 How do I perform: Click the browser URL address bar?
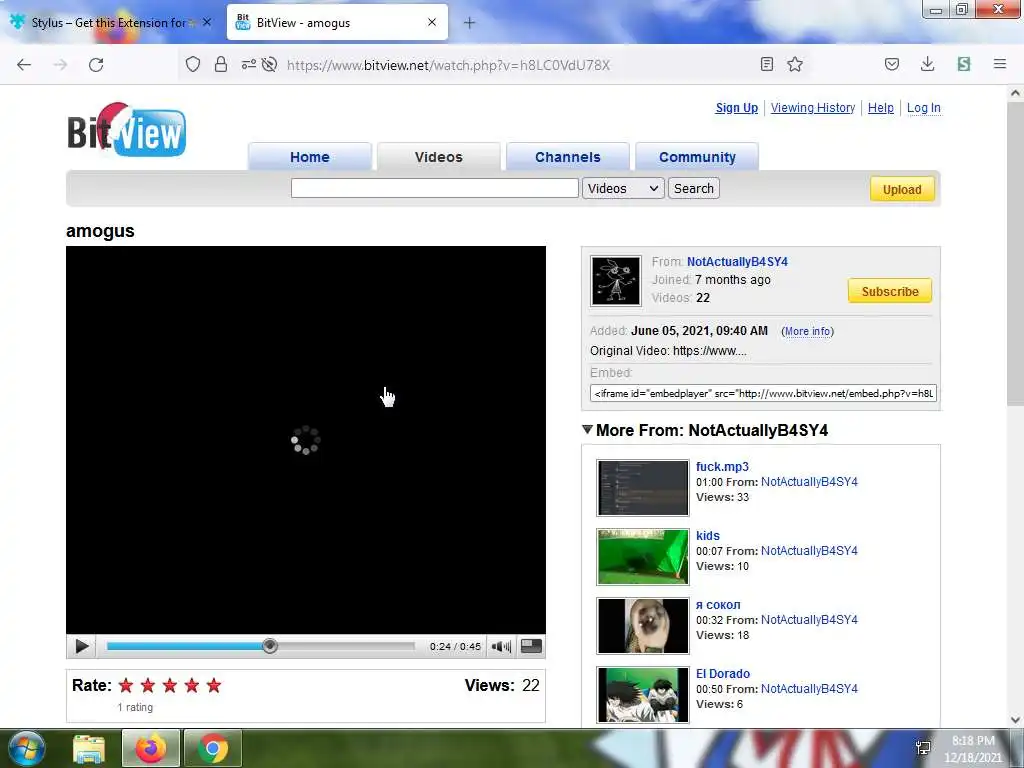click(448, 65)
